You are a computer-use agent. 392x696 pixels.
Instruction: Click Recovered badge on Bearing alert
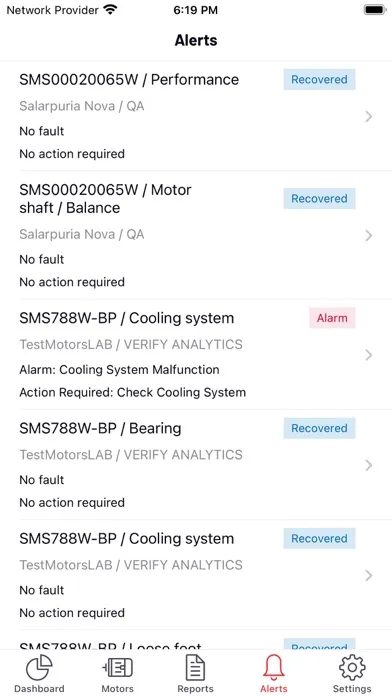pyautogui.click(x=319, y=428)
